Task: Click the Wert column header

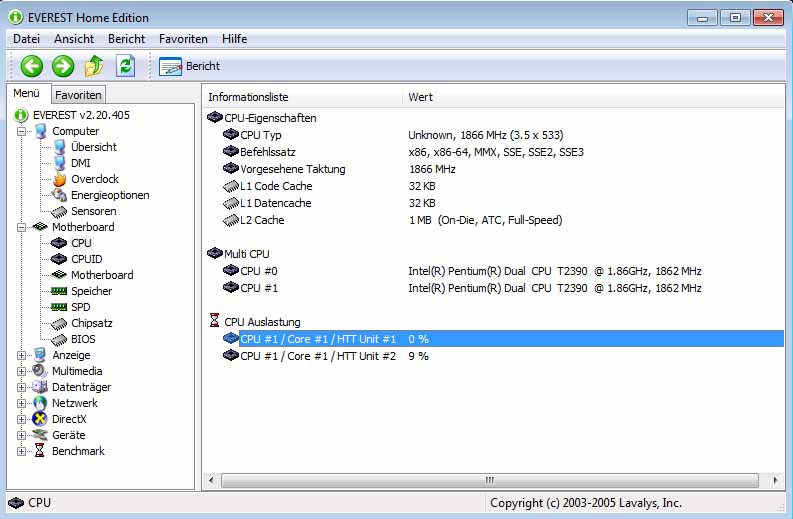Action: pos(594,97)
